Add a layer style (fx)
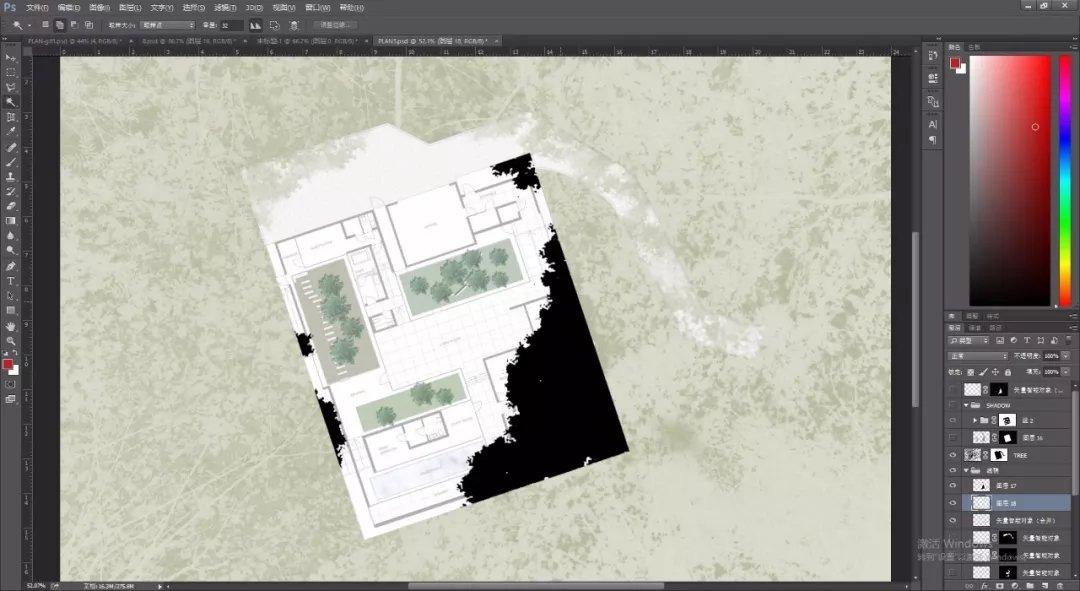The height and width of the screenshot is (591, 1080). point(984,586)
